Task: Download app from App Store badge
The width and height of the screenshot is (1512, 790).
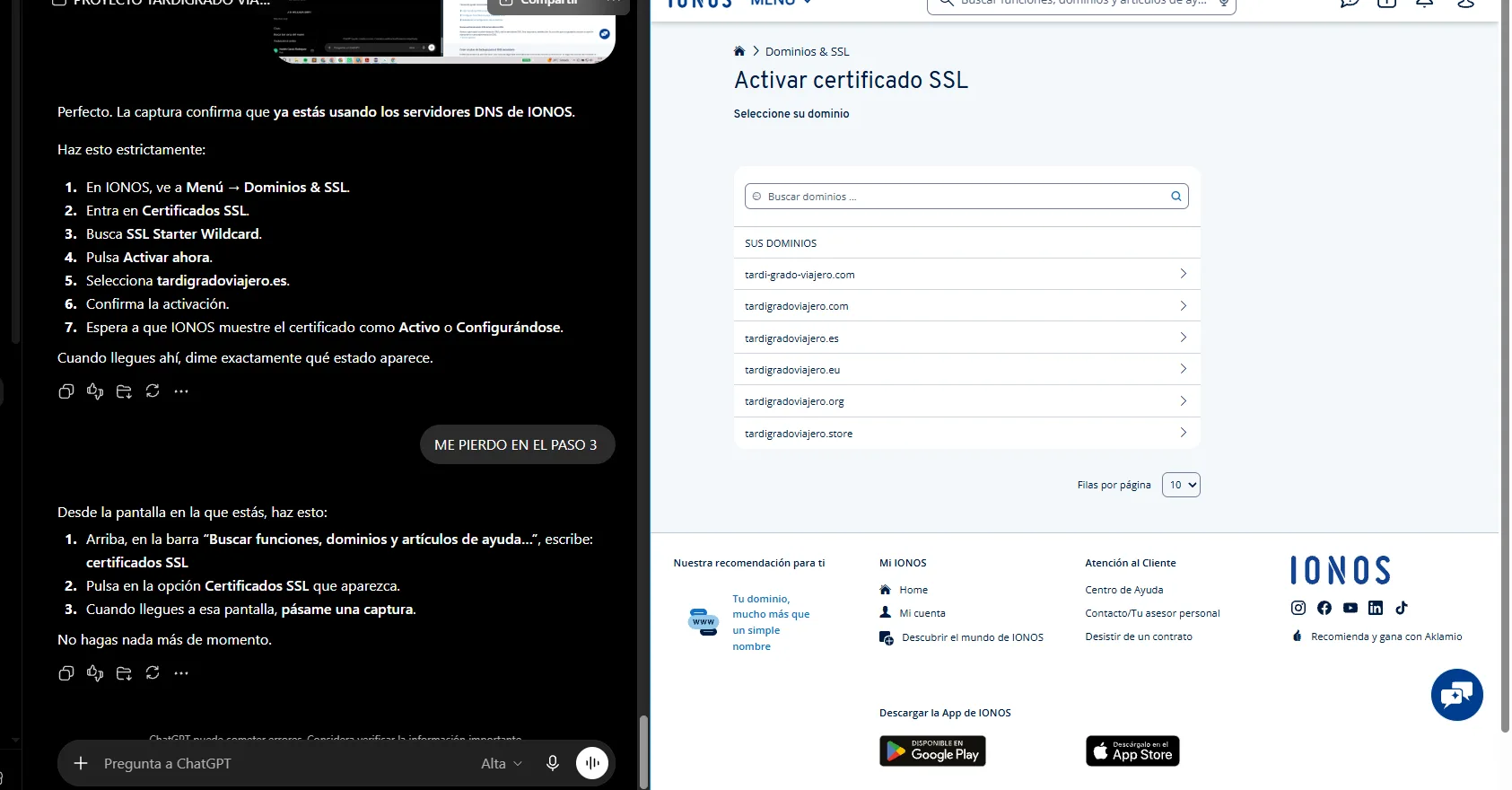Action: pos(1132,751)
